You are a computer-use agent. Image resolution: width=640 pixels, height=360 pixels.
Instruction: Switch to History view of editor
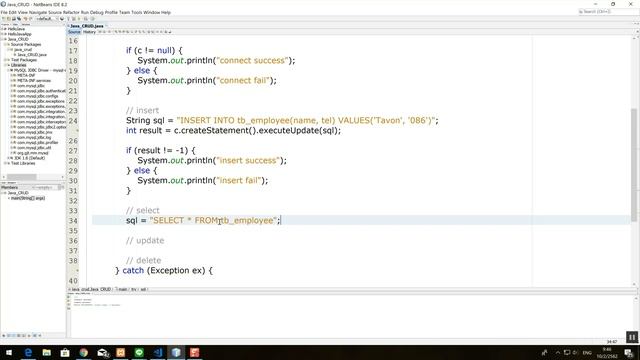[89, 32]
